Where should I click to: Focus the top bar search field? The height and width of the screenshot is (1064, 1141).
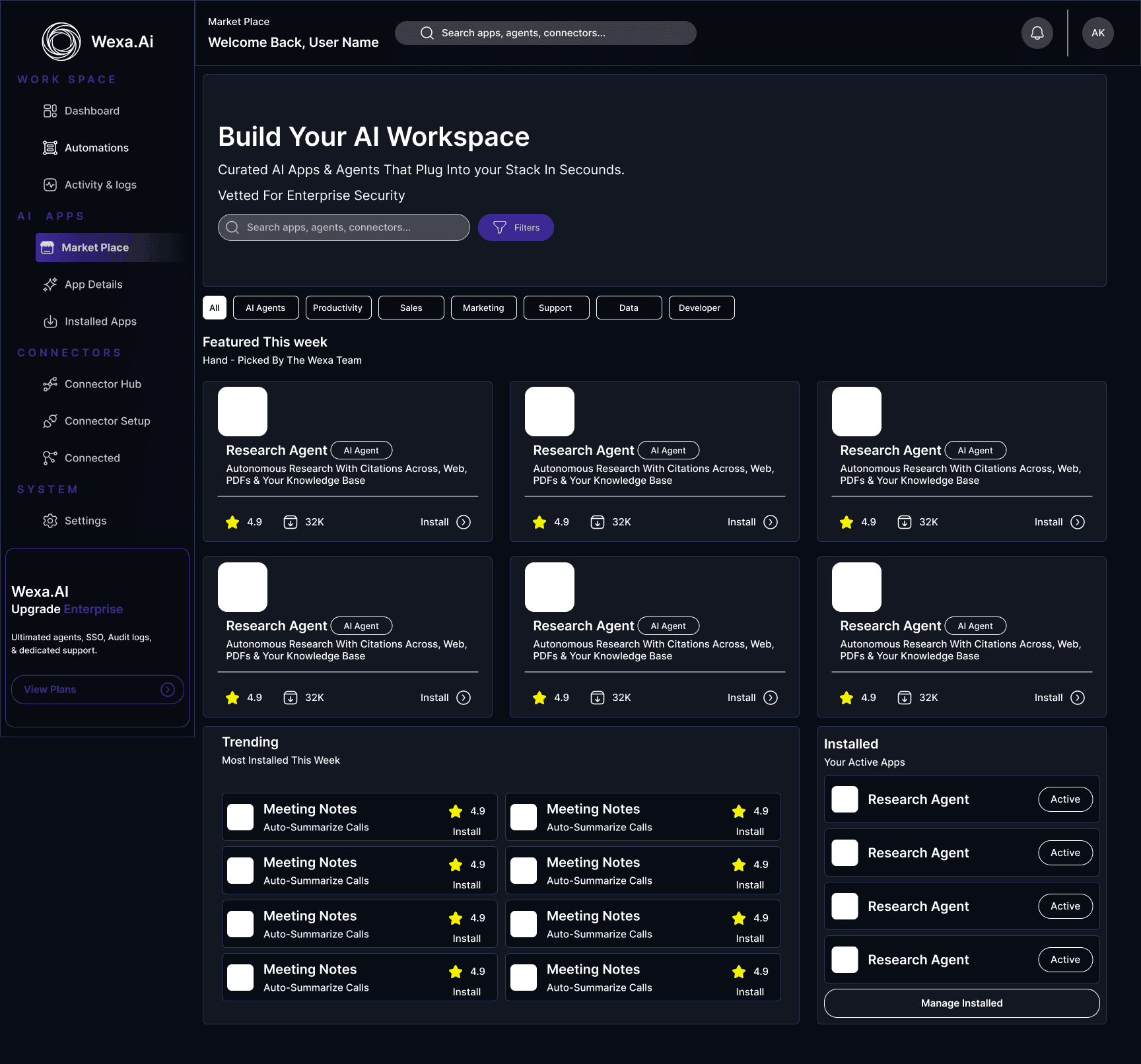pyautogui.click(x=545, y=33)
